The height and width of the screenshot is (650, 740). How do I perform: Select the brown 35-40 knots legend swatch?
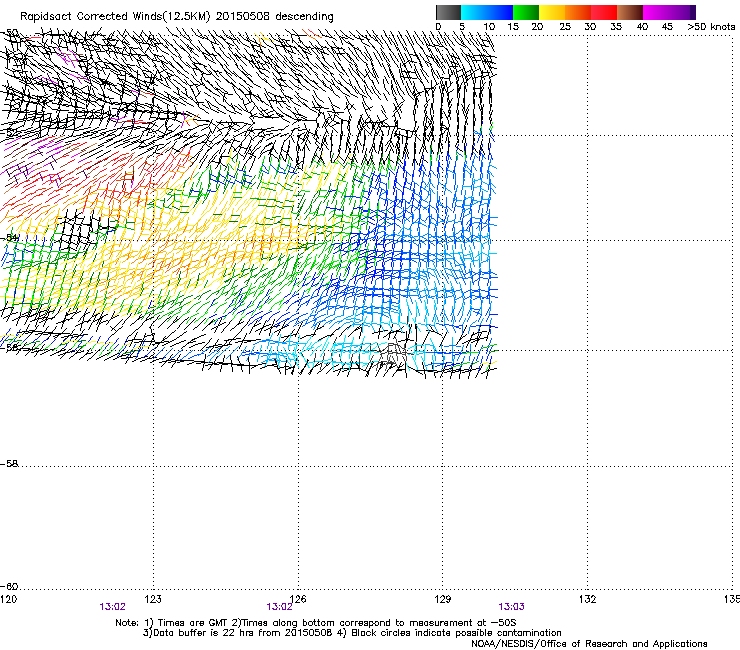click(x=630, y=12)
